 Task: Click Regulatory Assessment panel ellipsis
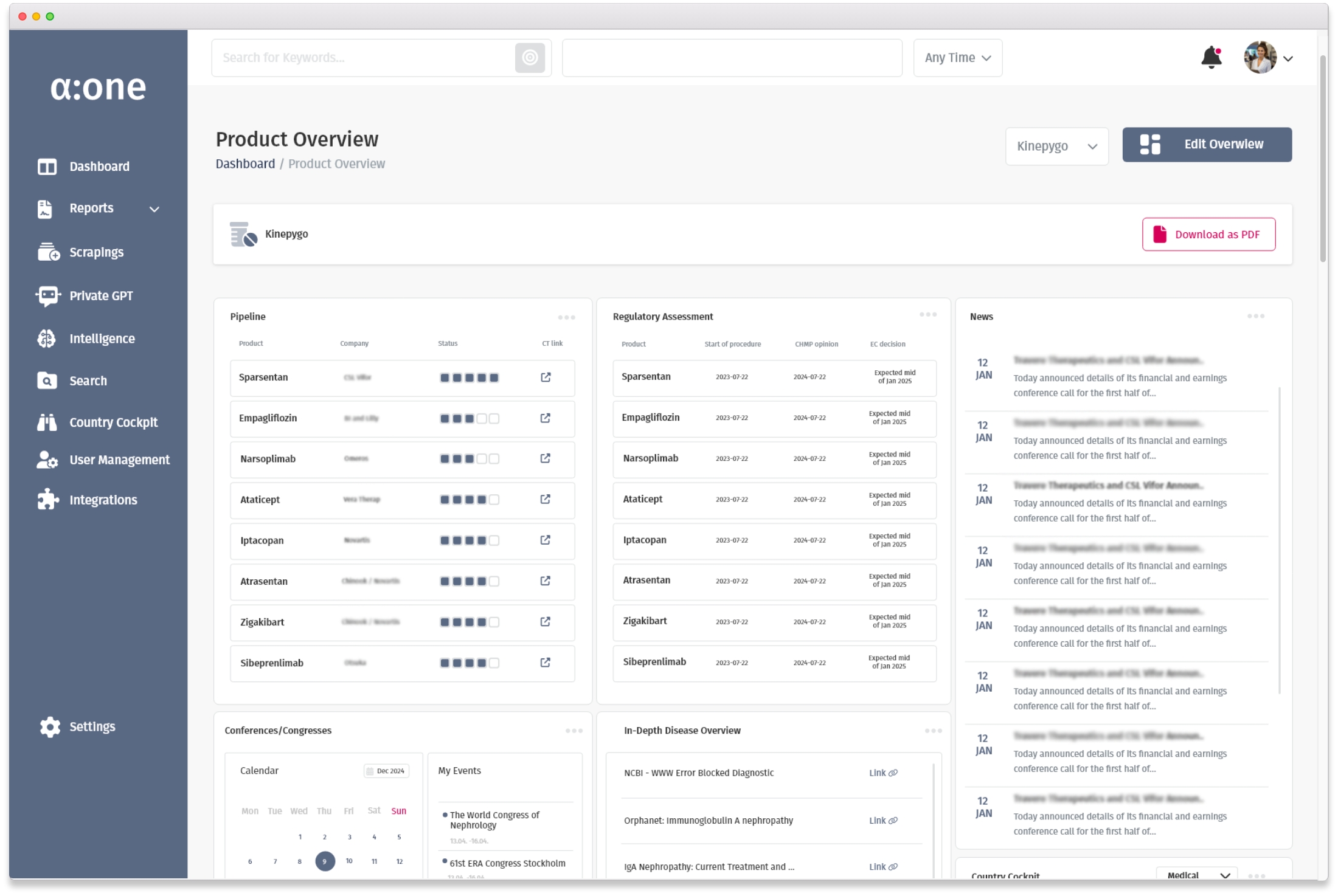click(x=927, y=315)
